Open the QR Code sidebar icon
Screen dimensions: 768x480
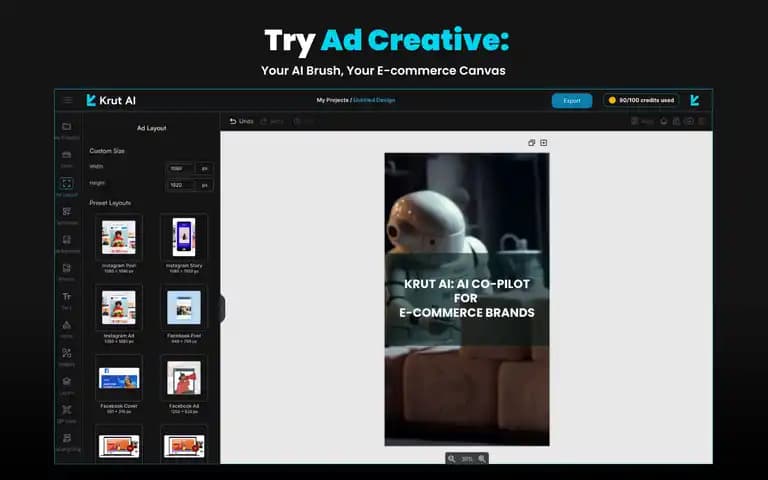[67, 409]
